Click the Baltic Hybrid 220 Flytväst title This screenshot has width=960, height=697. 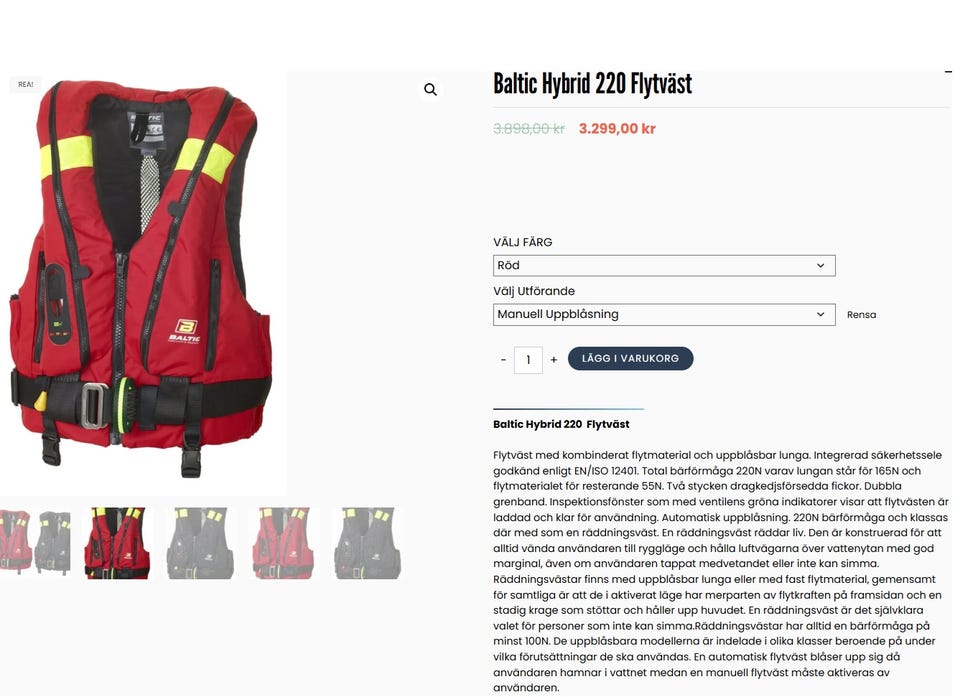[592, 85]
